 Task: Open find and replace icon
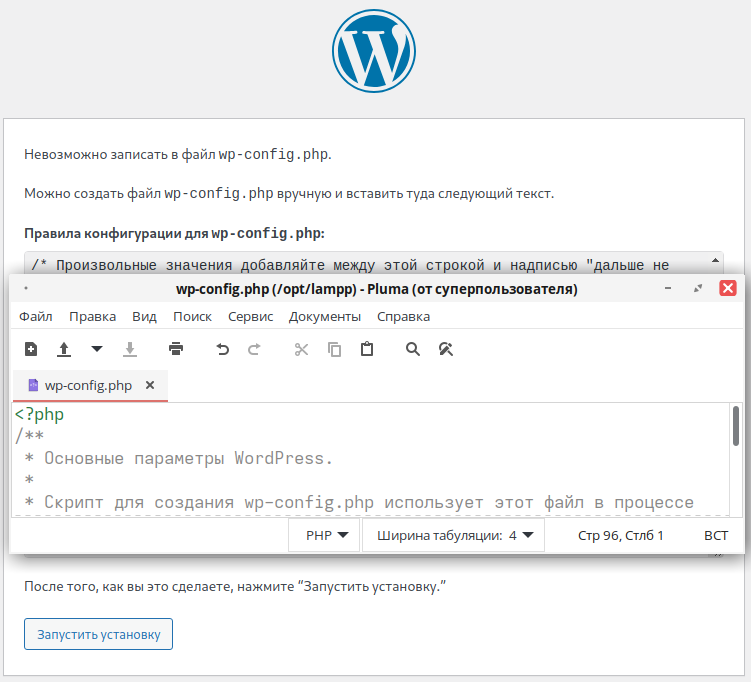[x=446, y=349]
